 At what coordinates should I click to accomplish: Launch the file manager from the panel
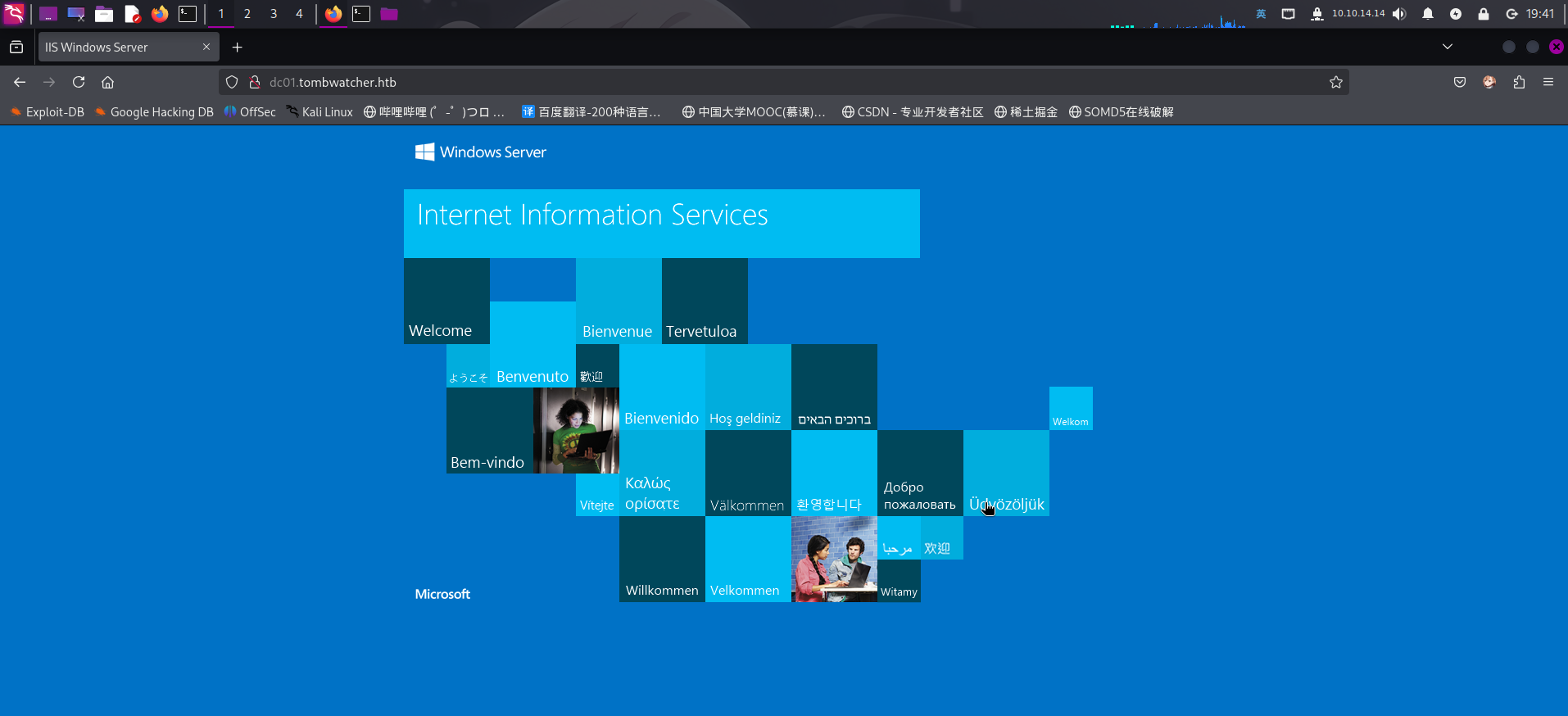point(104,14)
